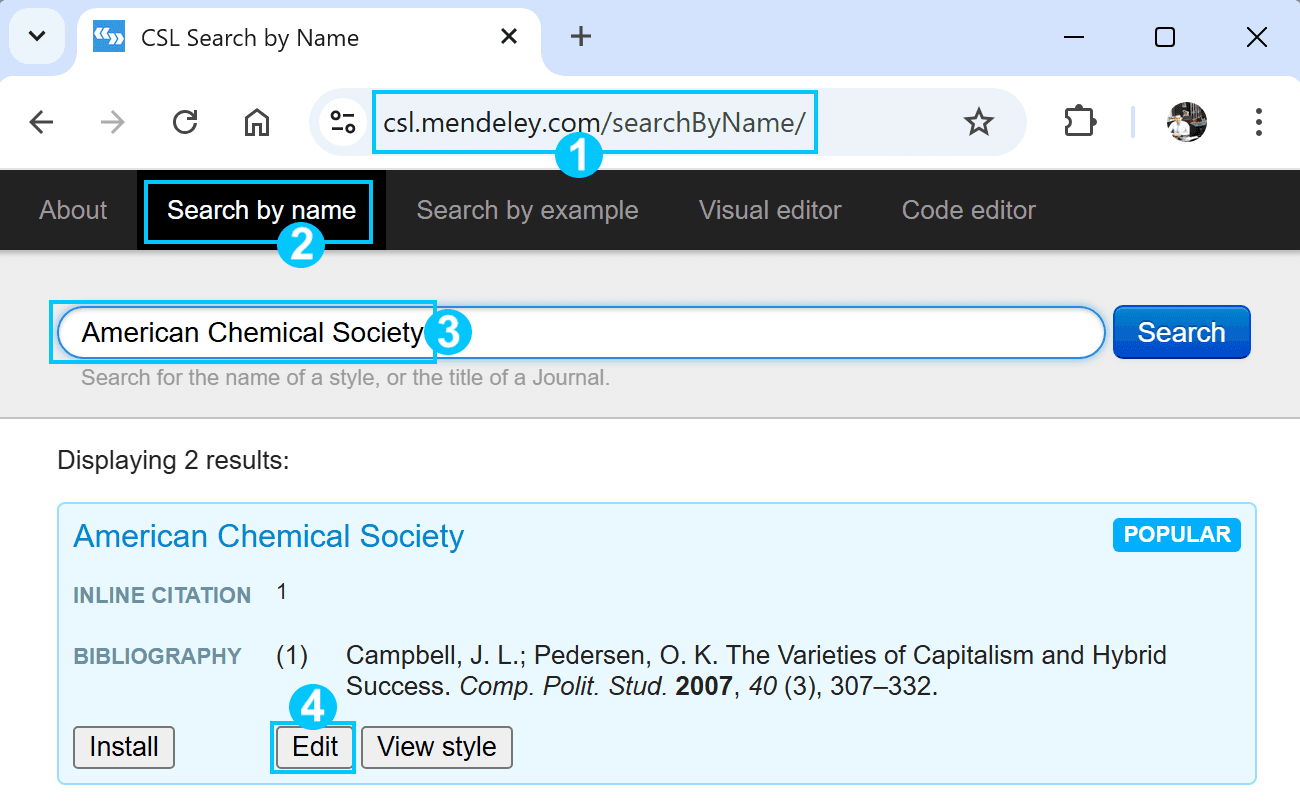This screenshot has width=1300, height=802.
Task: Click the Install button
Action: click(x=124, y=747)
